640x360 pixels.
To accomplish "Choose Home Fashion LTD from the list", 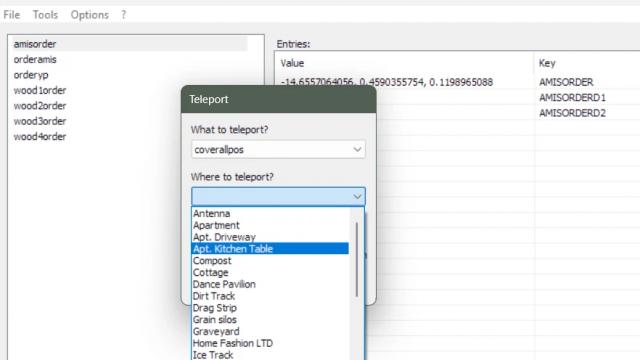I will 270,343.
